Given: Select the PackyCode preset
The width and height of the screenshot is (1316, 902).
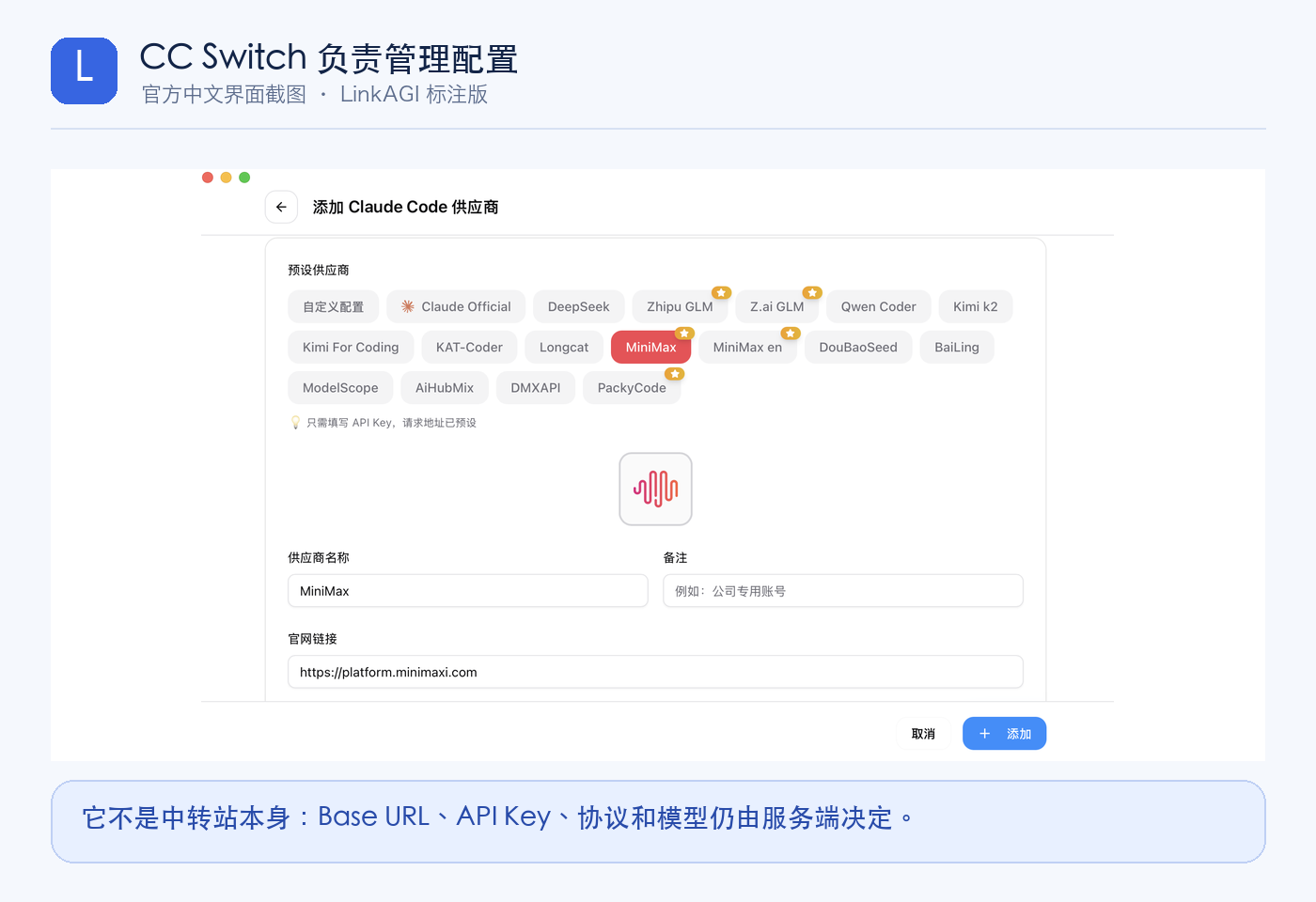Looking at the screenshot, I should coord(632,387).
